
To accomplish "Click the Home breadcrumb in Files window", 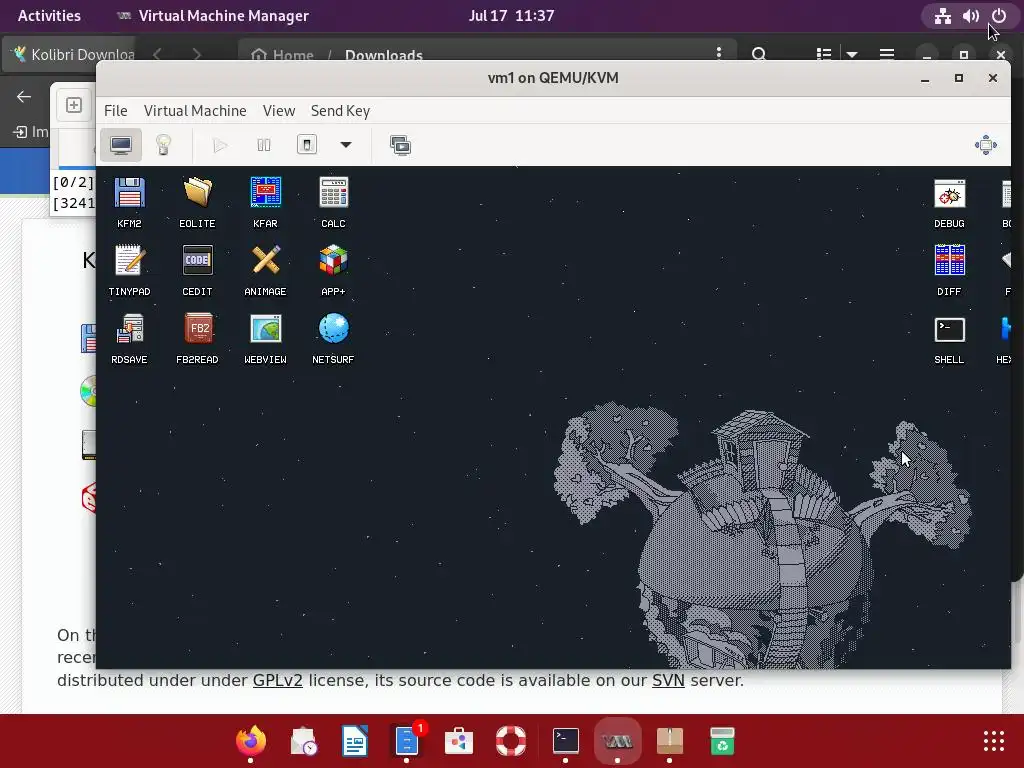I will [282, 55].
